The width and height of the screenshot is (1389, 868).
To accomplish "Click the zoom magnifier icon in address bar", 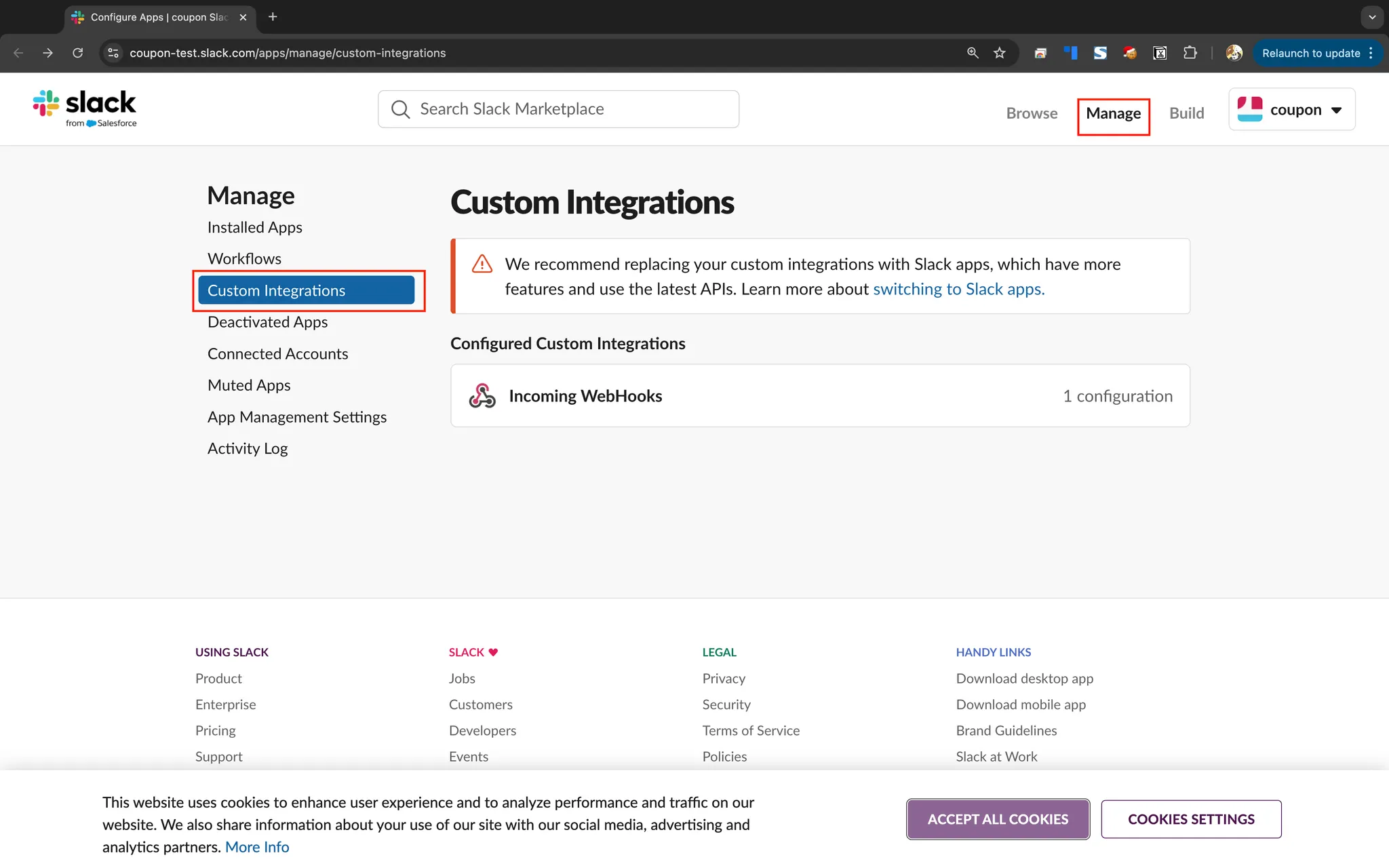I will coord(973,53).
